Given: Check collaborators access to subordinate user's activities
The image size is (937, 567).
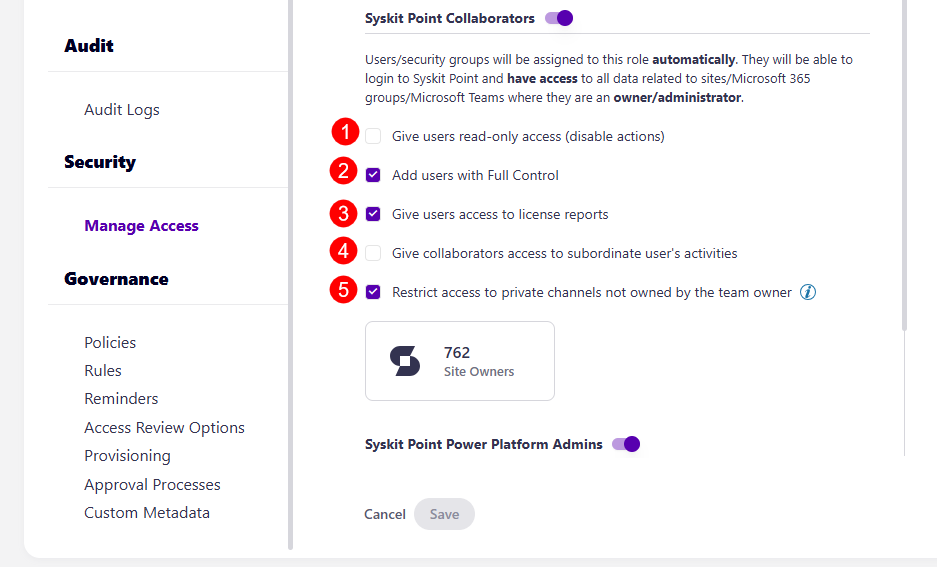Looking at the screenshot, I should click(373, 253).
